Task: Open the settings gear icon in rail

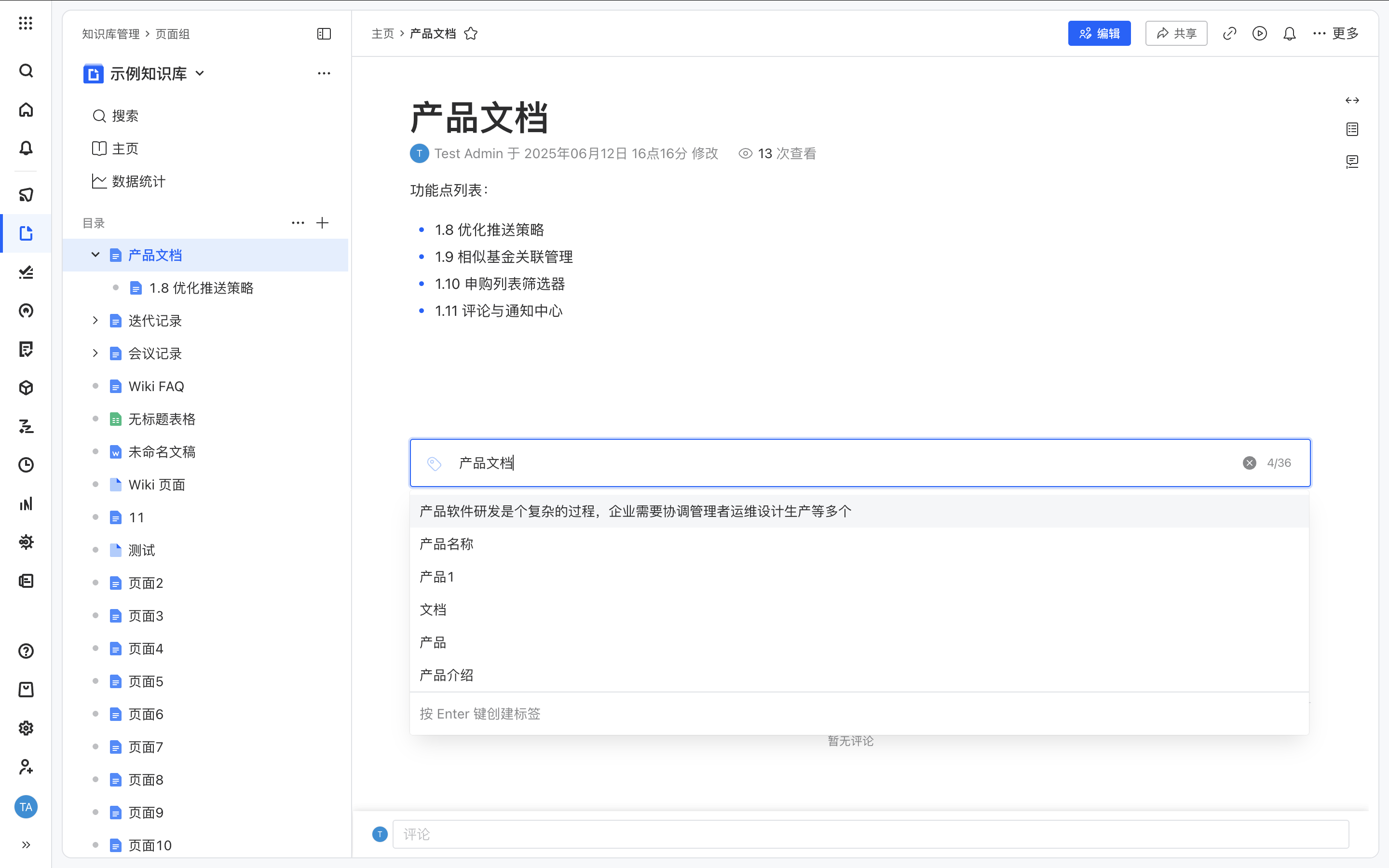Action: click(x=26, y=728)
